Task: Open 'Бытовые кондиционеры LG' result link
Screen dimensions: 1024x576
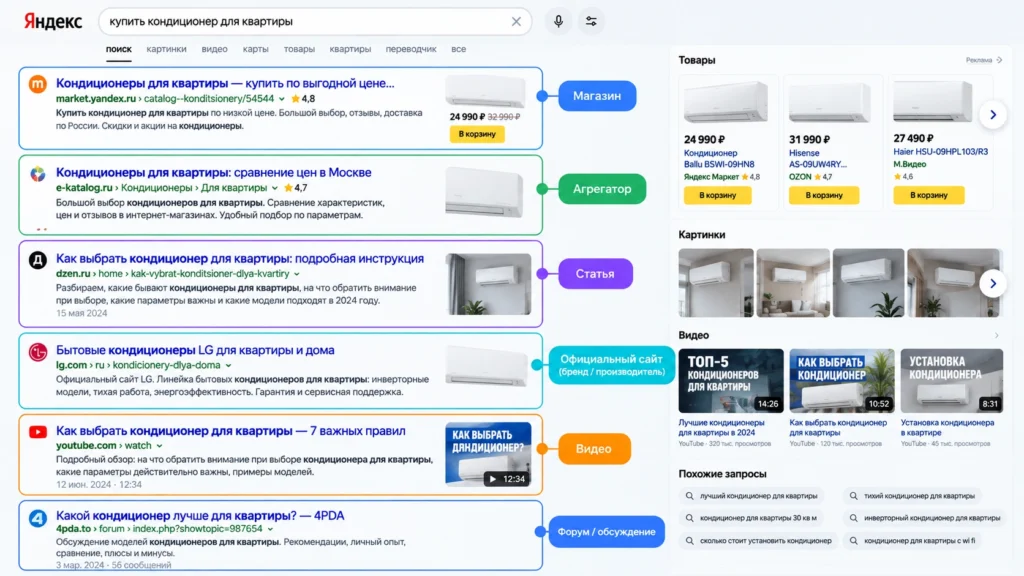Action: pyautogui.click(x=195, y=350)
